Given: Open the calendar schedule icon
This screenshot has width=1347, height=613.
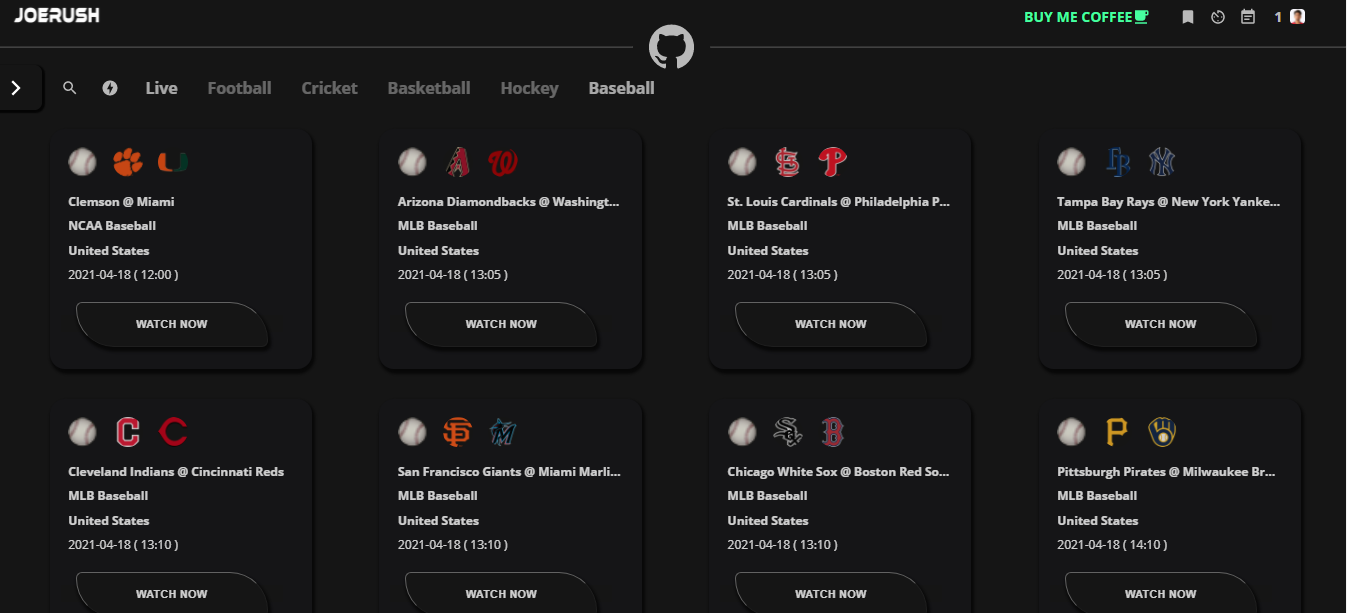Looking at the screenshot, I should 1248,17.
